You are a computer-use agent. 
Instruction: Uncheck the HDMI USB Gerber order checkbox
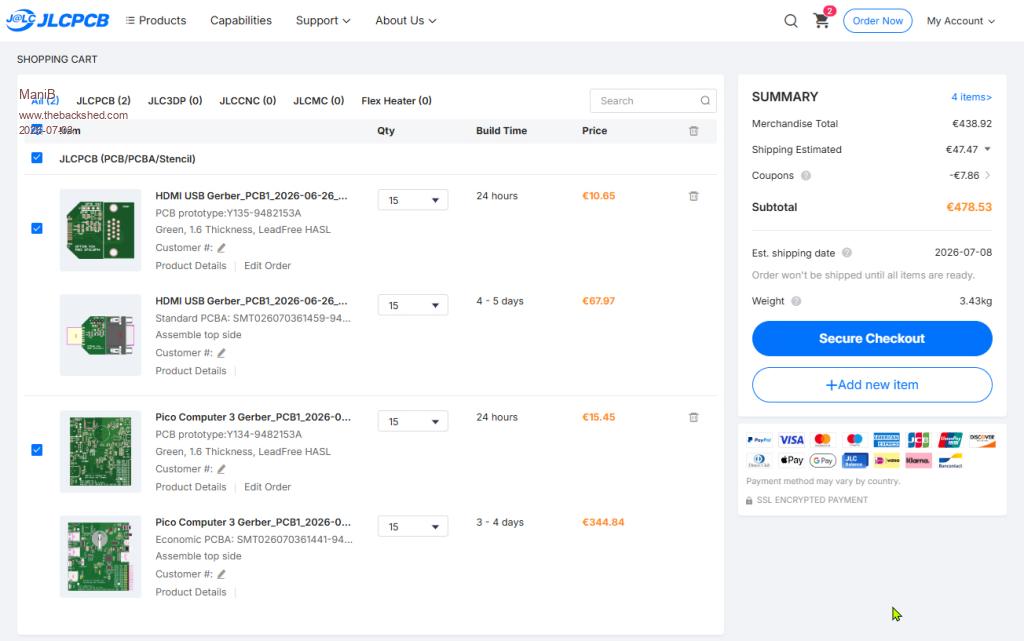click(37, 228)
